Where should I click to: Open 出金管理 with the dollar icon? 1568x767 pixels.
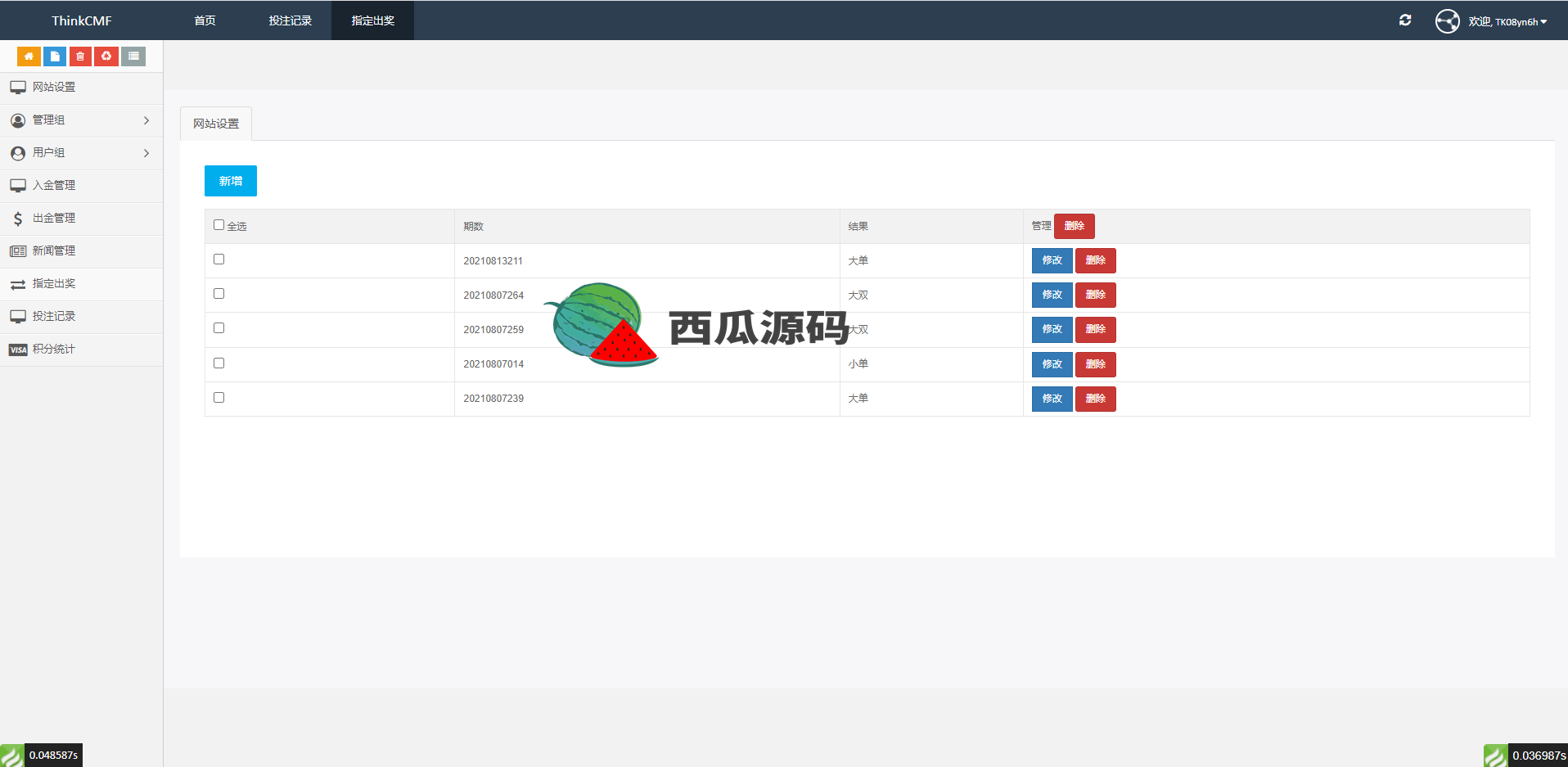54,219
